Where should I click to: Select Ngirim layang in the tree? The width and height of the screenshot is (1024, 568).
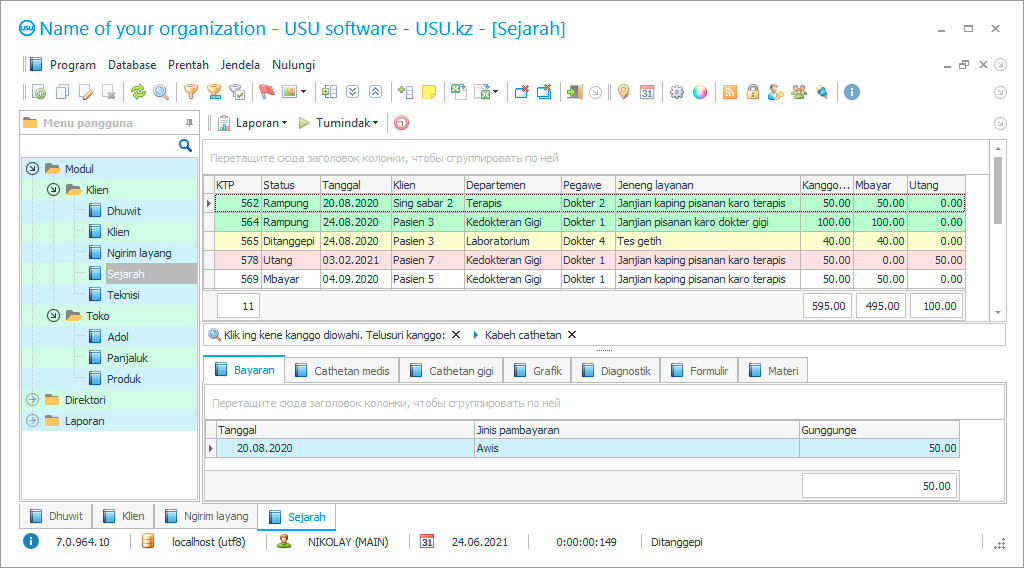click(139, 253)
